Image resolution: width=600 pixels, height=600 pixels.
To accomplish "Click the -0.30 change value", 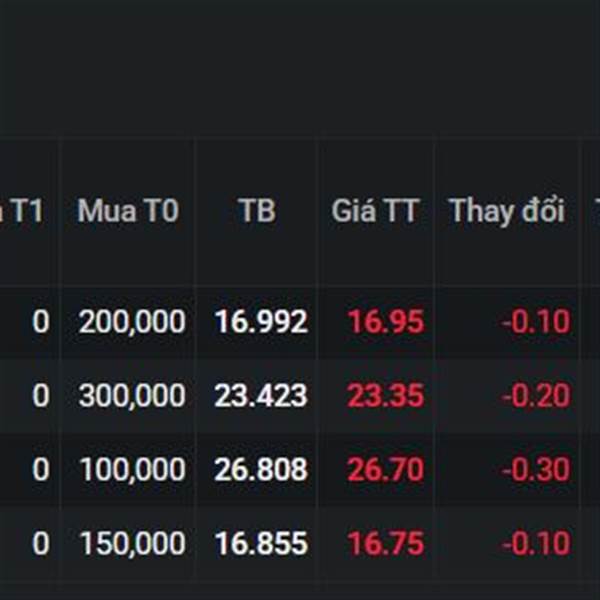I will pyautogui.click(x=536, y=470).
